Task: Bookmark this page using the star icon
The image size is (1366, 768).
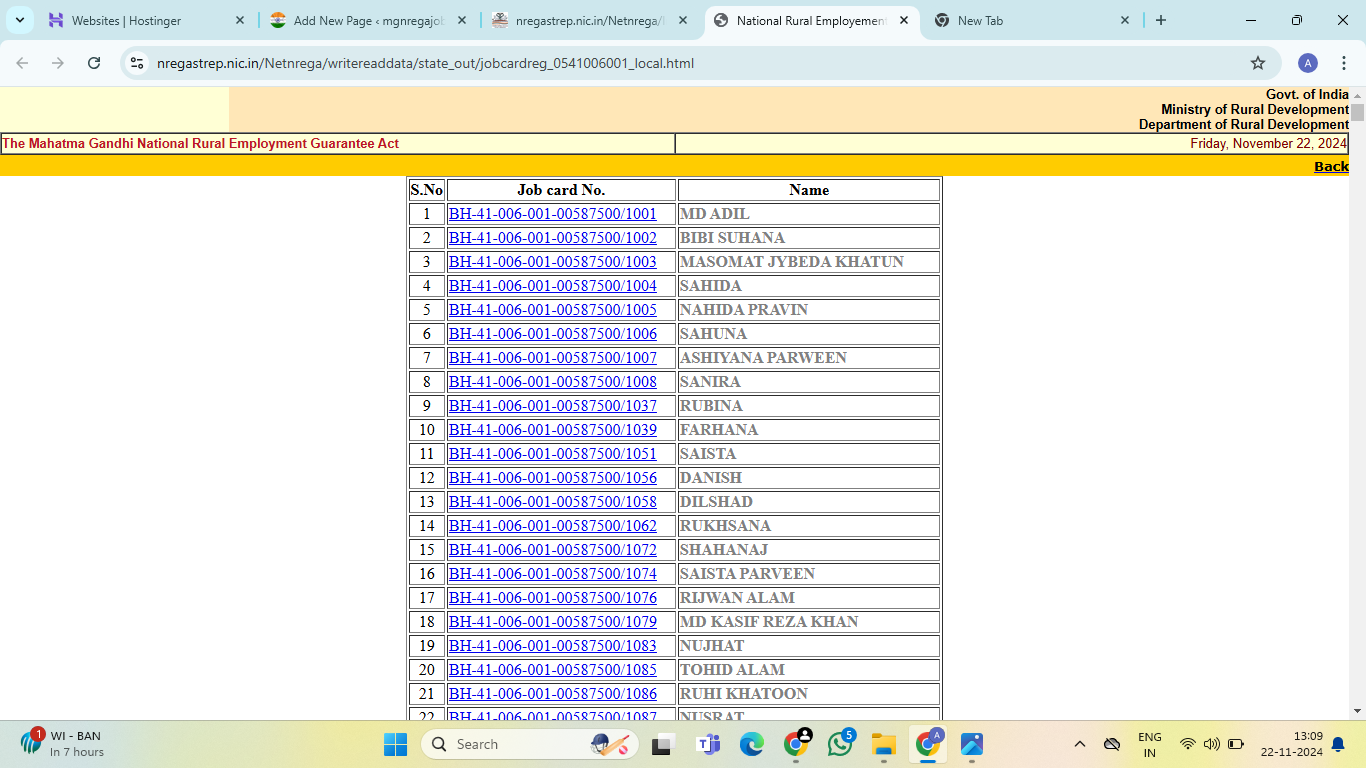Action: tap(1259, 62)
